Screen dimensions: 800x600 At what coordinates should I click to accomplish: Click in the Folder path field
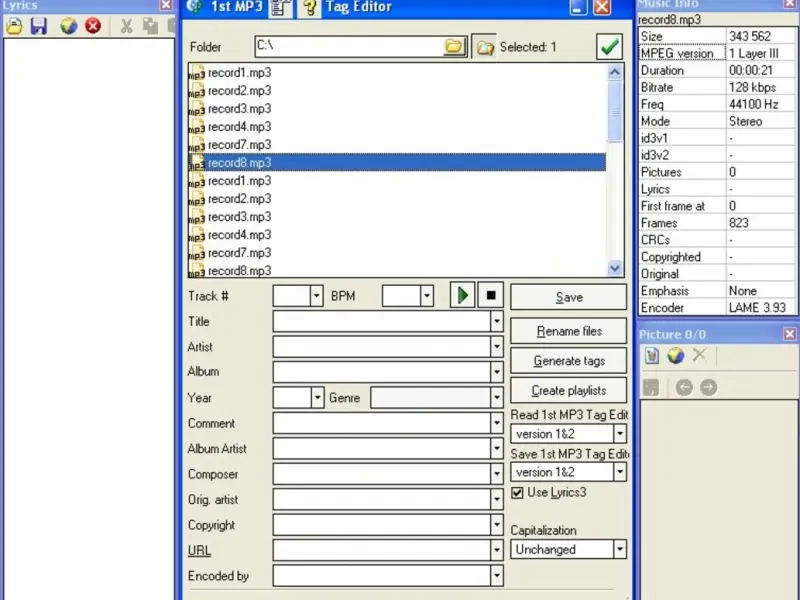coord(349,46)
